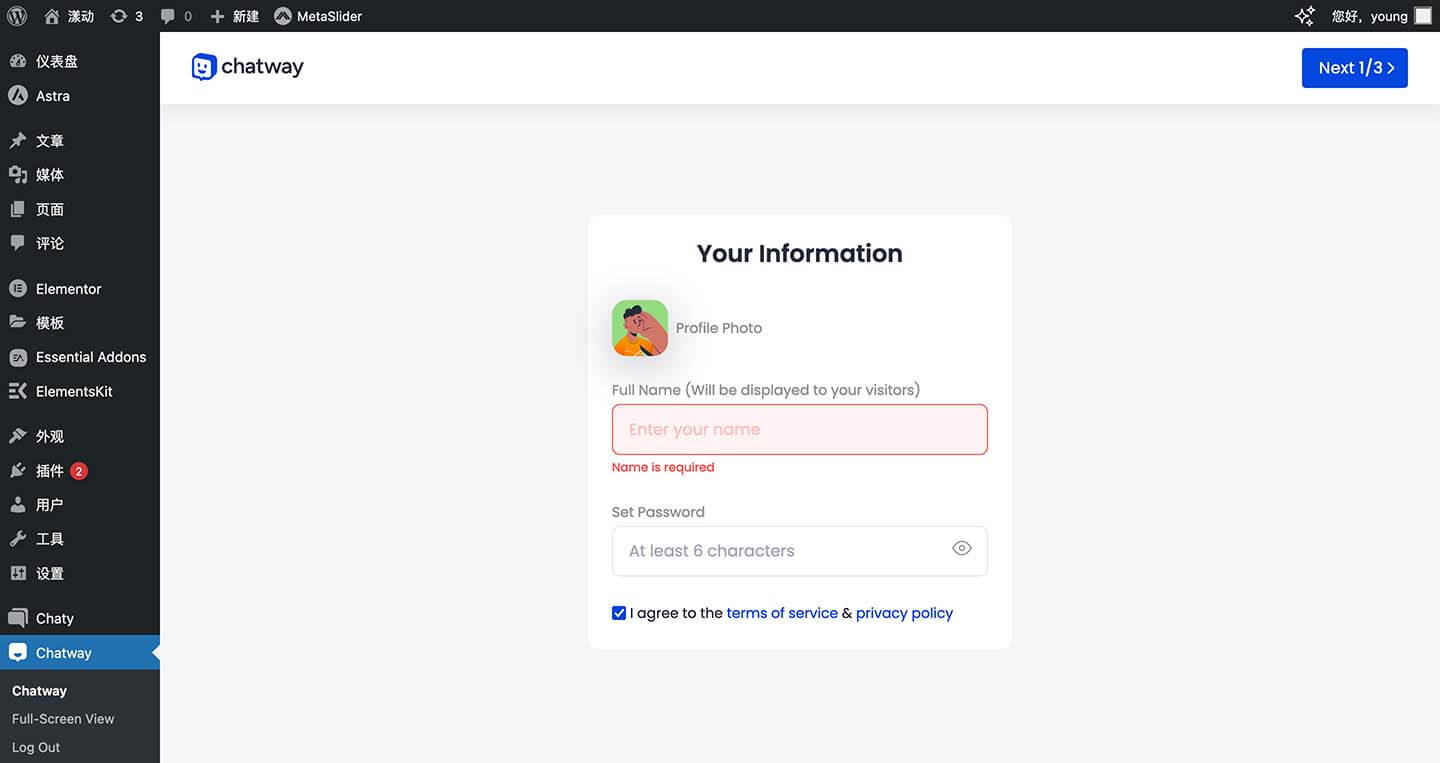The width and height of the screenshot is (1440, 763).
Task: Open the Elementor menu item
Action: pos(80,289)
